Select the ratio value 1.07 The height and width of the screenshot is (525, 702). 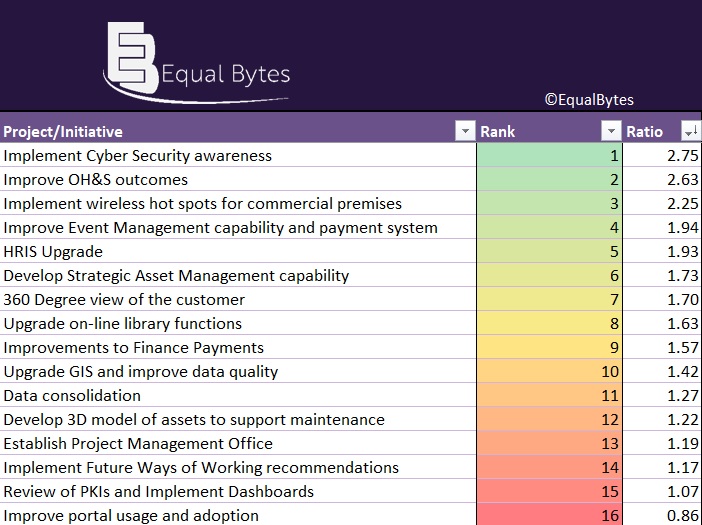pyautogui.click(x=662, y=491)
